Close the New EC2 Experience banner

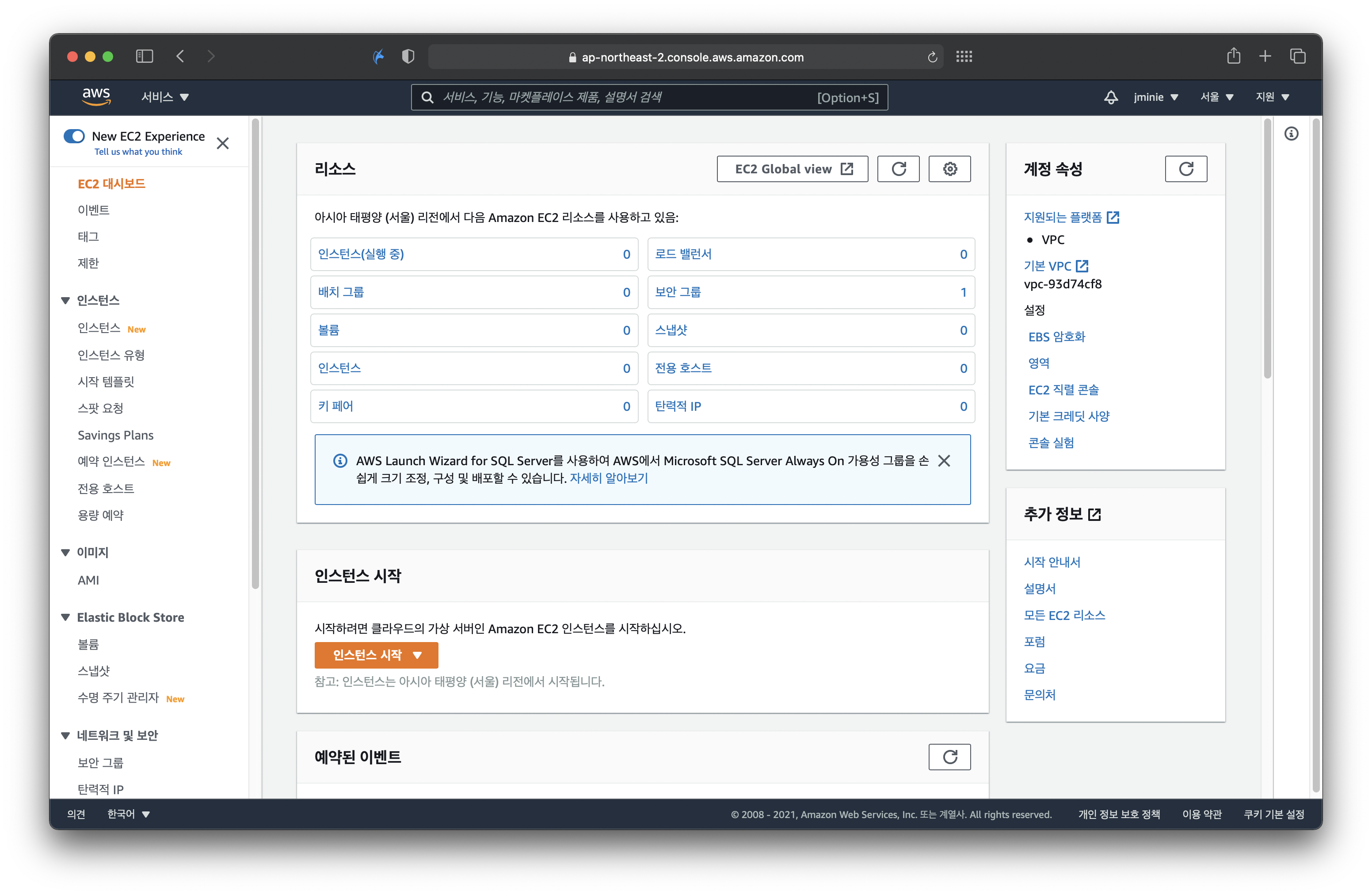click(222, 143)
